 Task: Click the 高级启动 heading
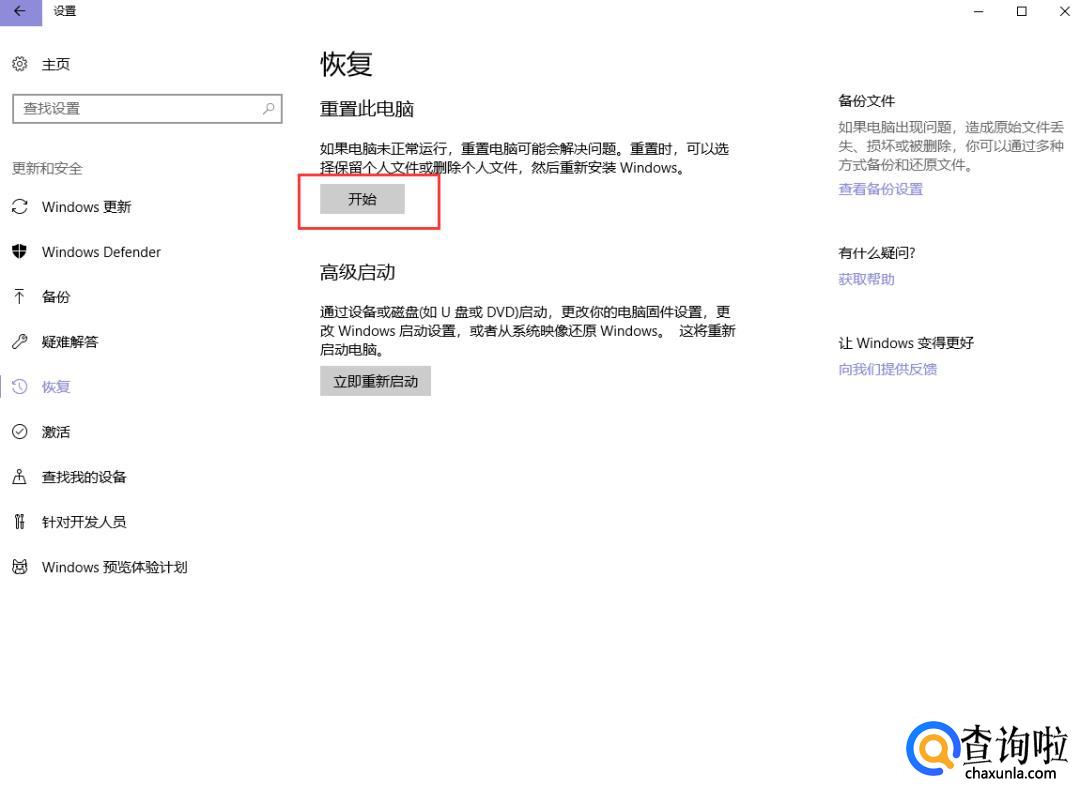point(357,272)
